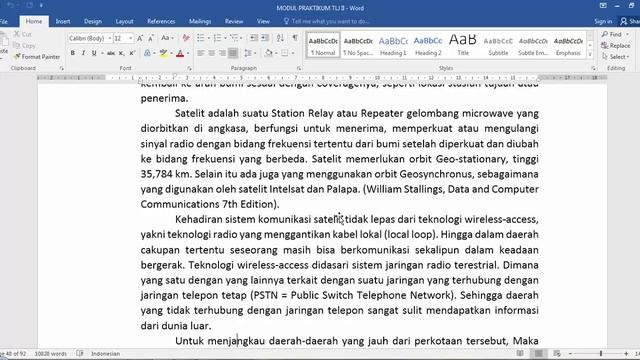Toggle Strikethrough formatting
The image size is (640, 360).
(x=111, y=53)
